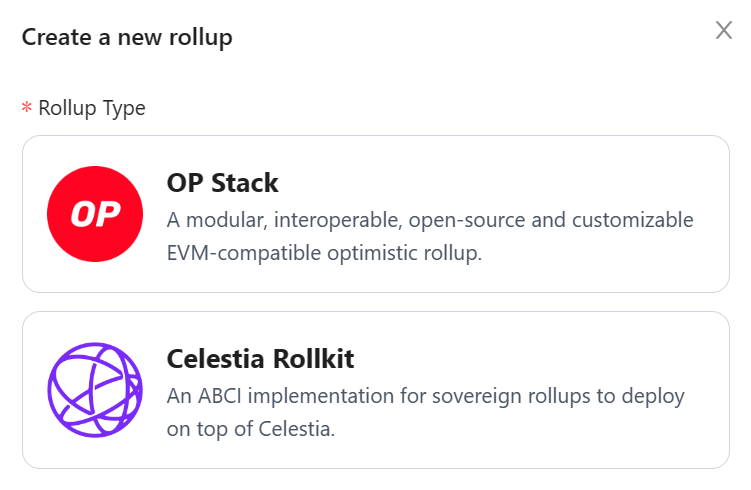The image size is (751, 490).
Task: Click the Rollup Type field label
Action: coord(91,108)
